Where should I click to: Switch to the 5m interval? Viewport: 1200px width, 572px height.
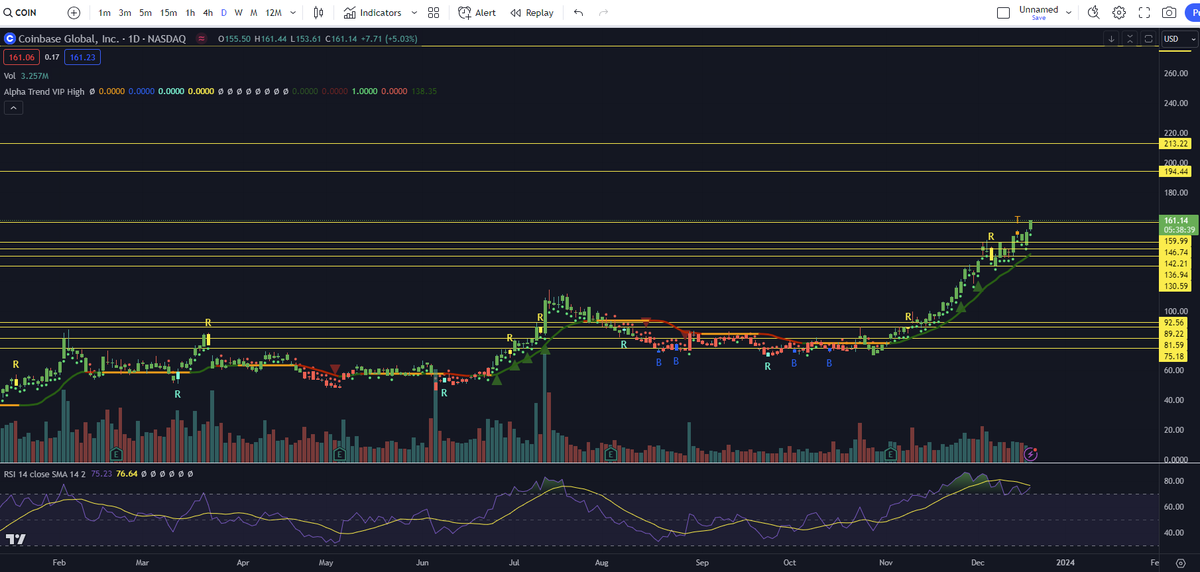click(146, 13)
